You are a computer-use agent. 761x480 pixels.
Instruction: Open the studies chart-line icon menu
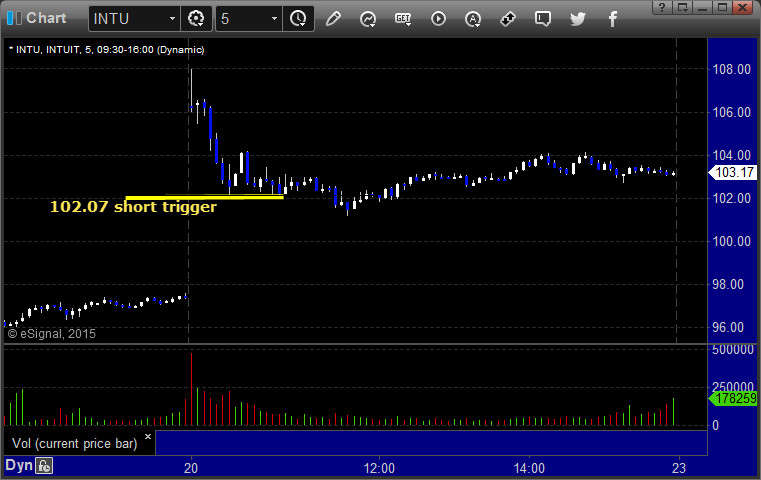point(368,19)
